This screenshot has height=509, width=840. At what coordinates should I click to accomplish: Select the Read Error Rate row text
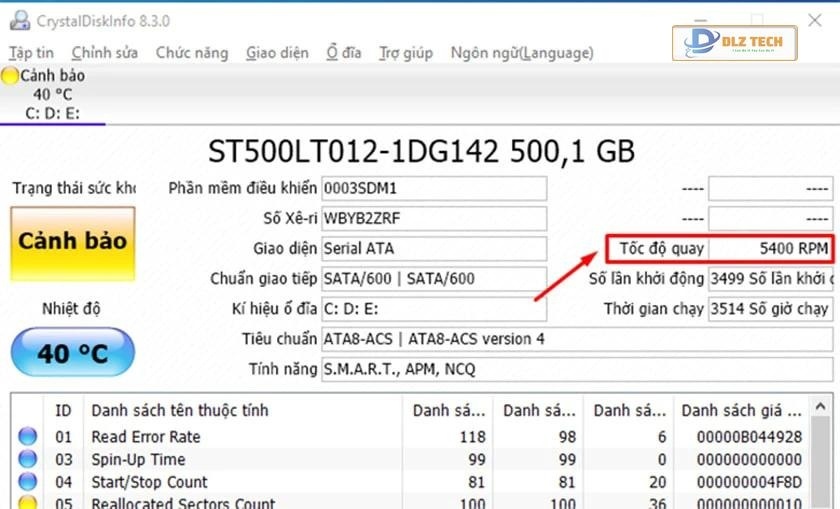146,437
